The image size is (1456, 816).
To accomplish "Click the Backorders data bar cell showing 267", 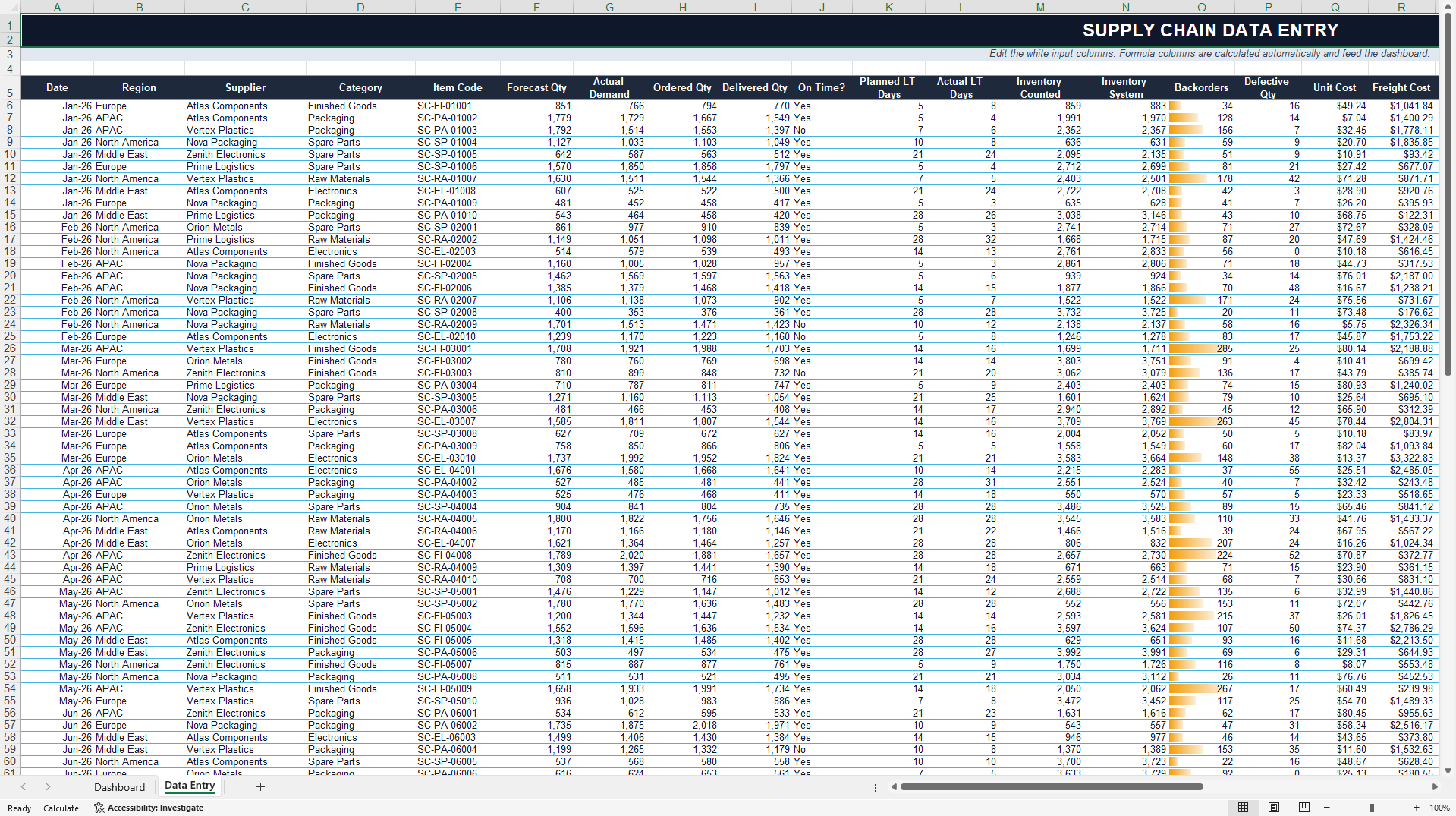I will coord(1201,688).
